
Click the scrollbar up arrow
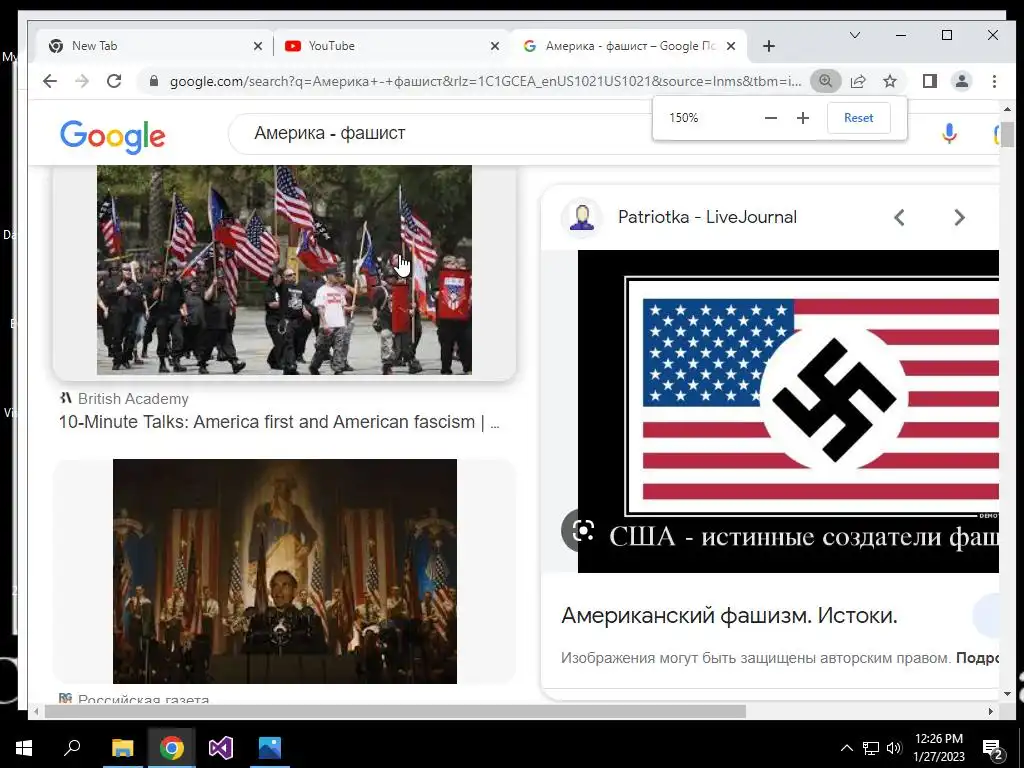(1007, 109)
